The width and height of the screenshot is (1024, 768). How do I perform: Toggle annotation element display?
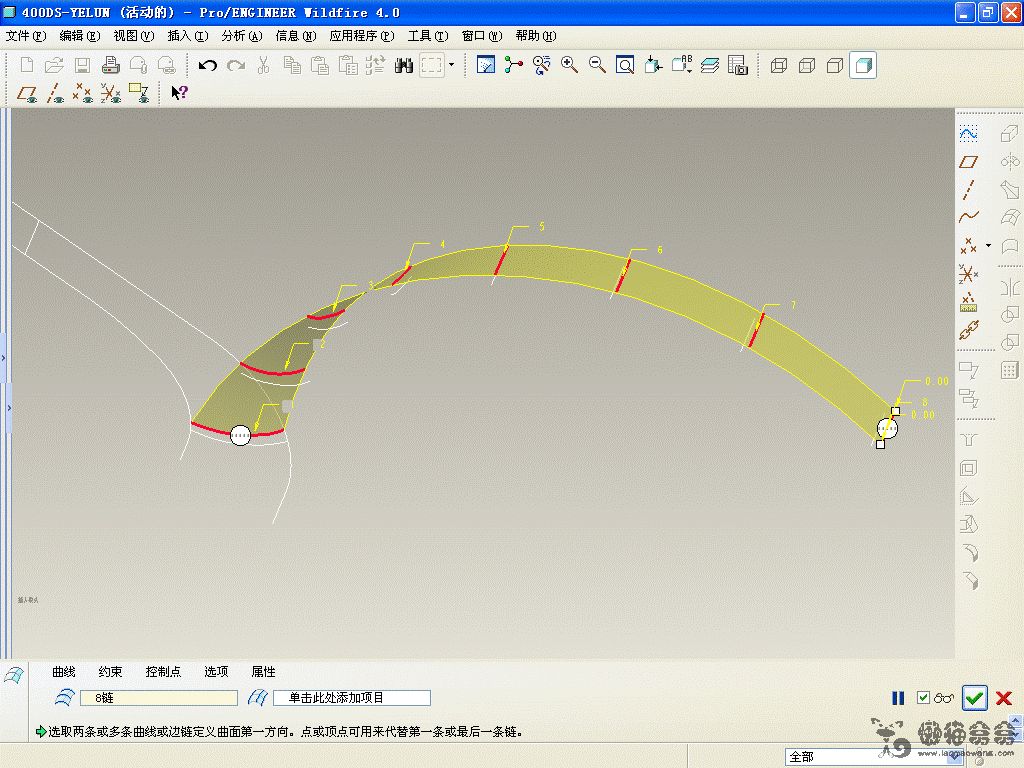[138, 93]
